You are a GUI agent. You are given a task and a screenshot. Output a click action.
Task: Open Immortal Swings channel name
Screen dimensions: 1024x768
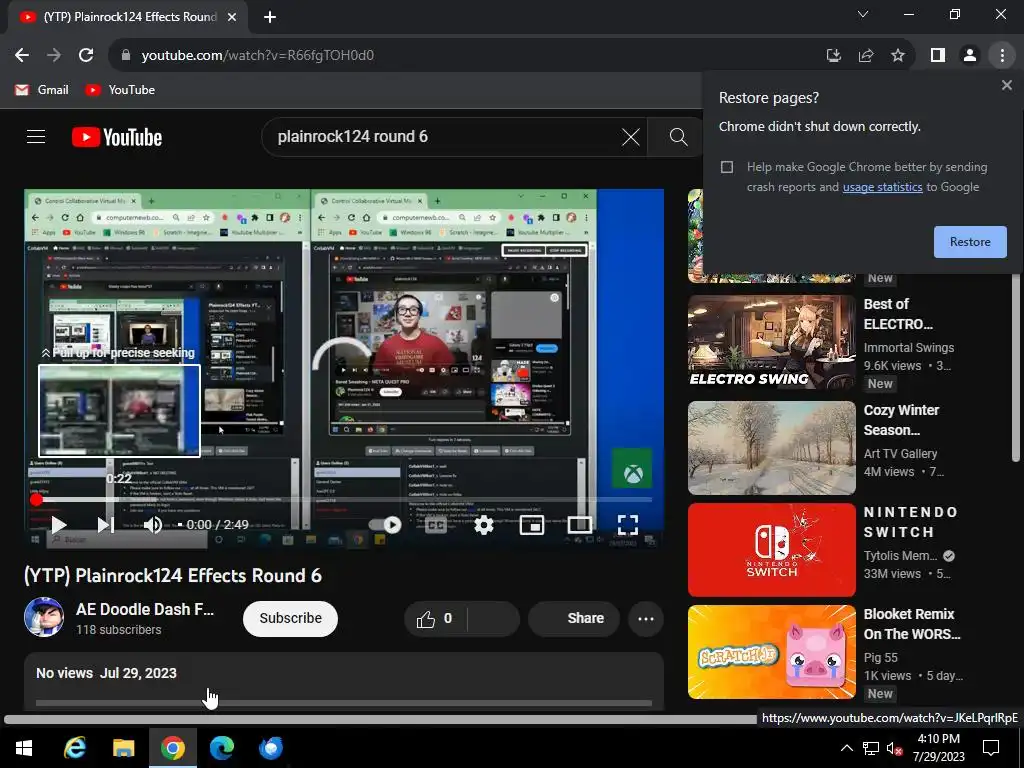pos(908,347)
